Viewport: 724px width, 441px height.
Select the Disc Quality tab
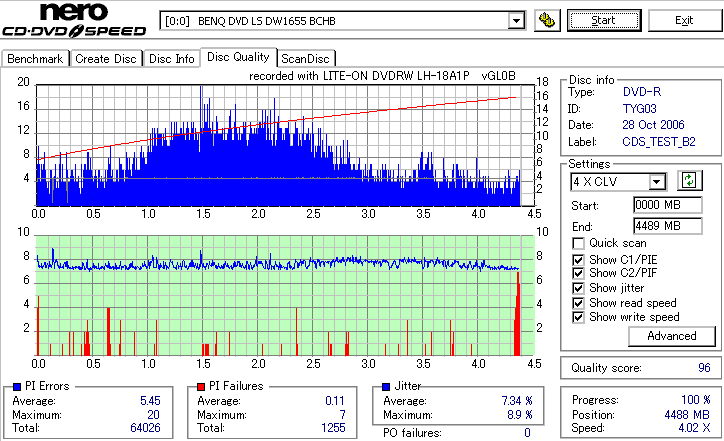coord(238,57)
